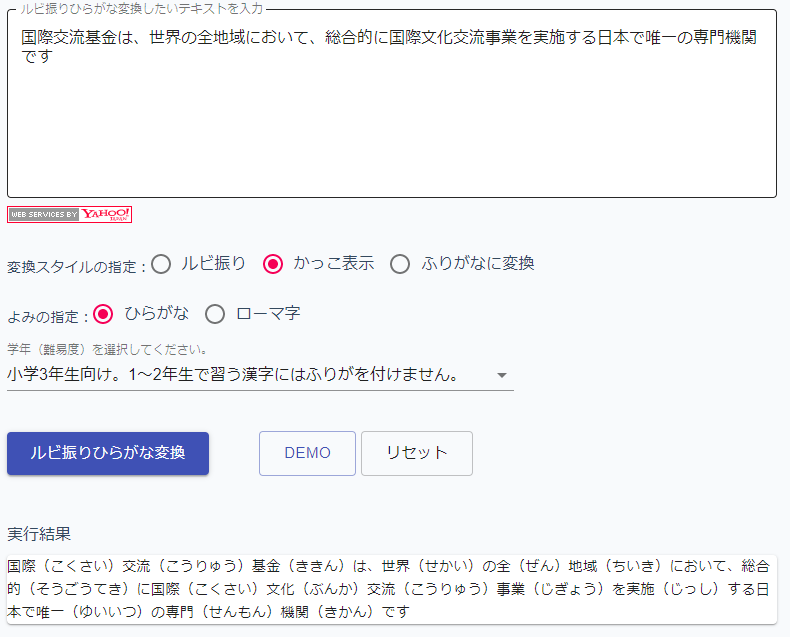Screen dimensions: 790x637
Task: Click the ふりがなに変換 label text
Action: (478, 263)
